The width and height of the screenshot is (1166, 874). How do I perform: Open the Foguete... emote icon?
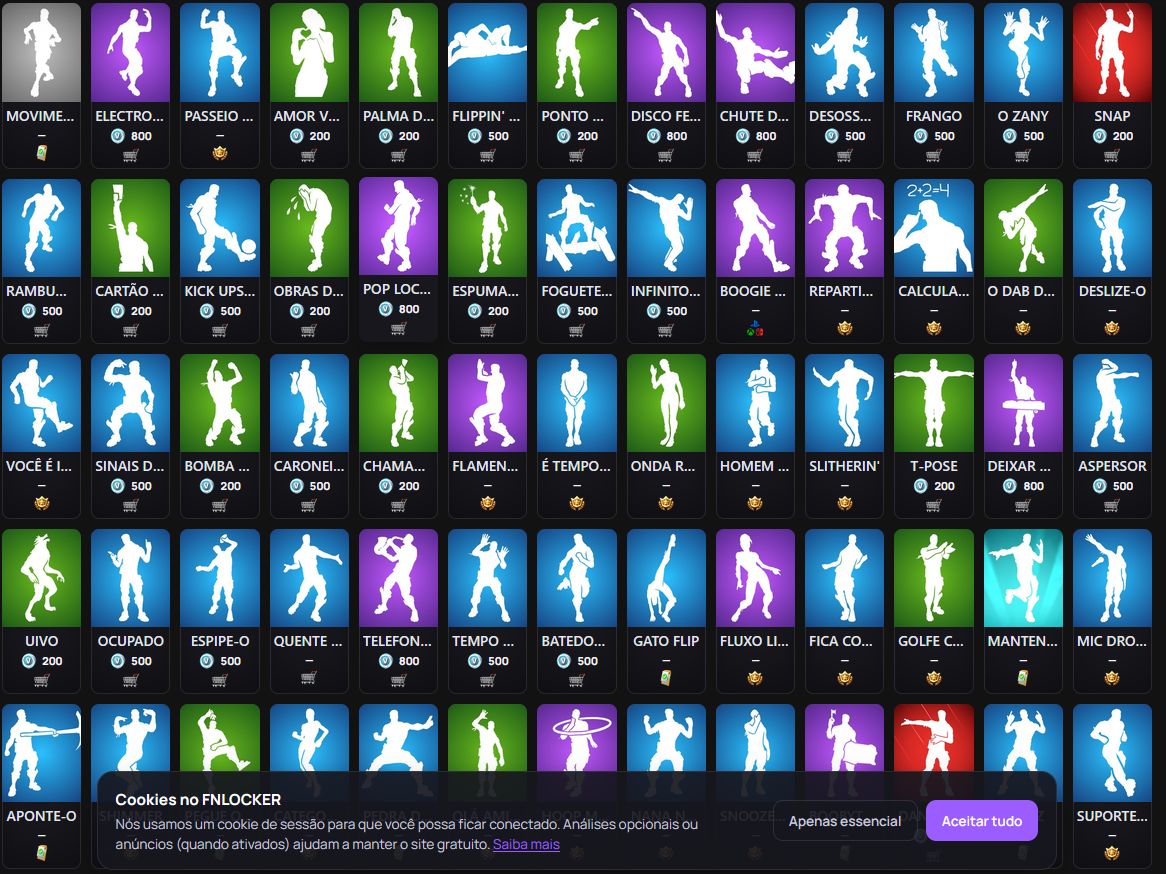(x=576, y=228)
